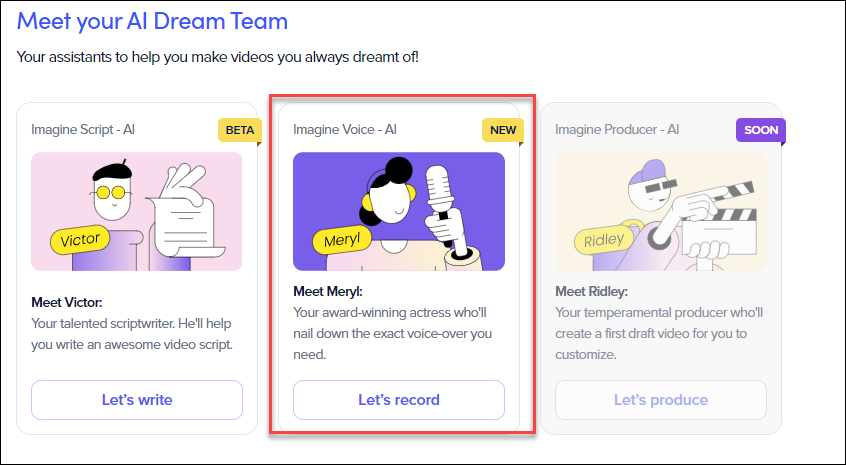Click the Meet your AI Dream Team heading
The height and width of the screenshot is (465, 846).
tap(152, 21)
